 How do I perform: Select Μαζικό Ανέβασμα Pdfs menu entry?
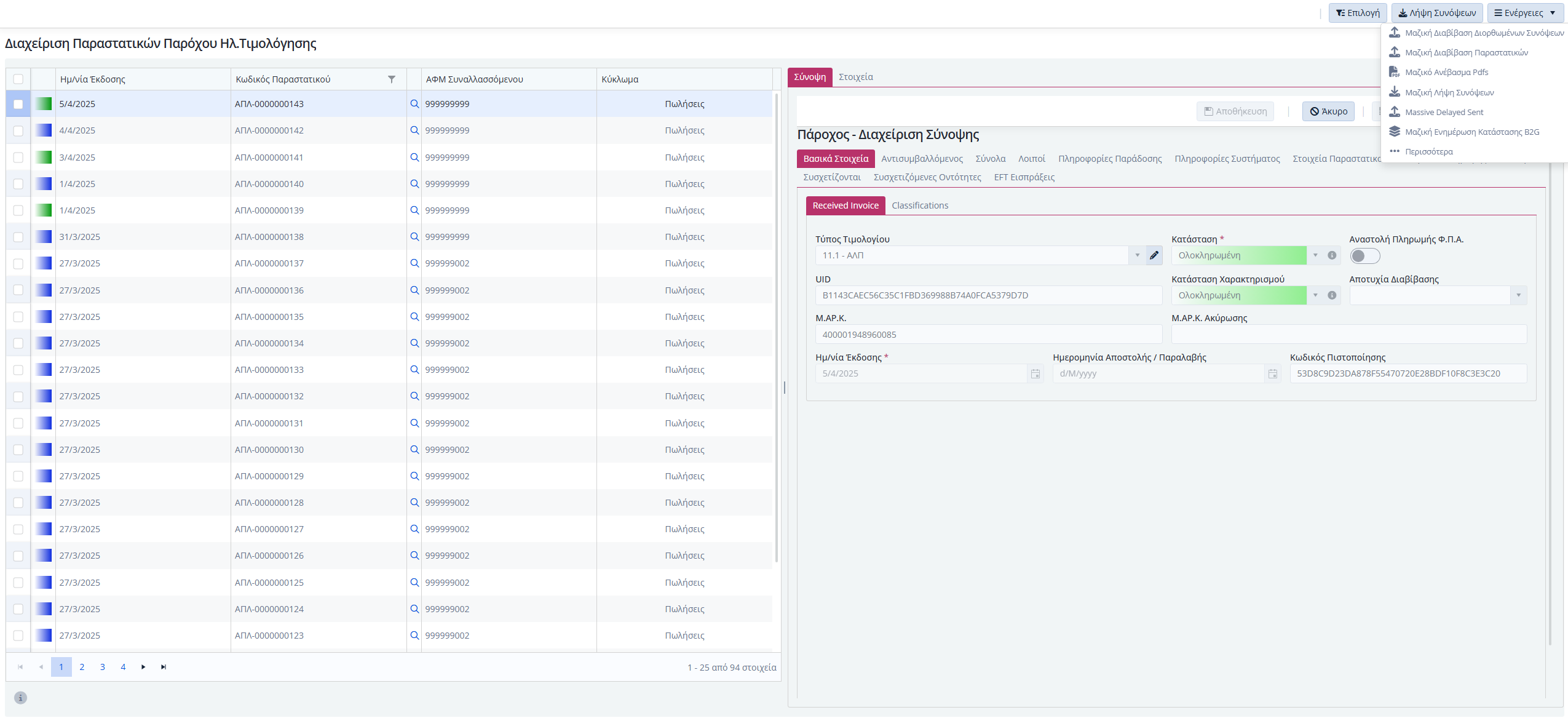[1446, 73]
